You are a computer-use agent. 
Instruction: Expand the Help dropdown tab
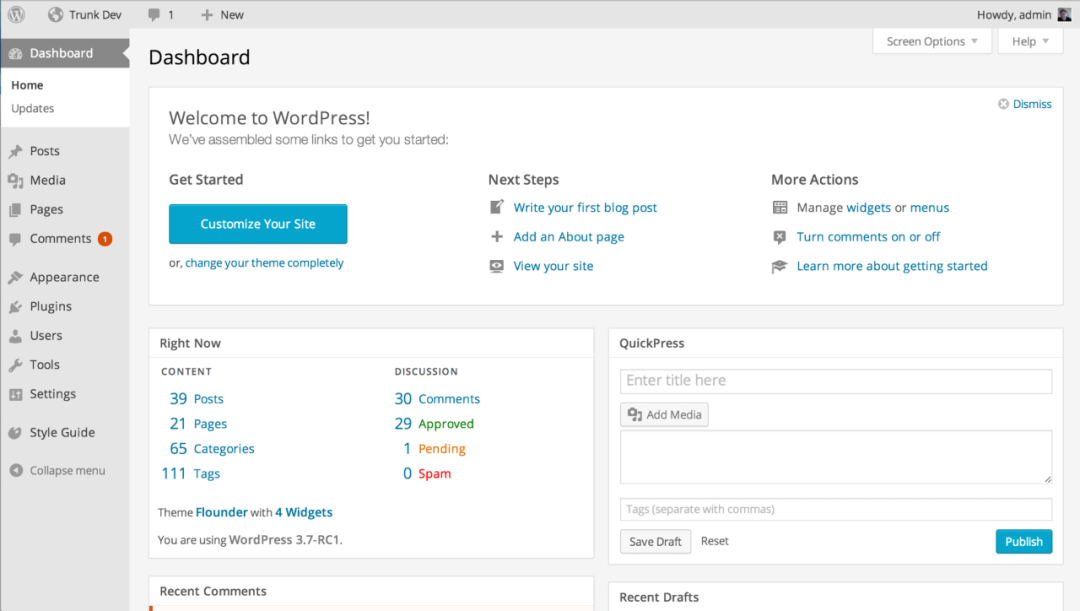(1030, 41)
